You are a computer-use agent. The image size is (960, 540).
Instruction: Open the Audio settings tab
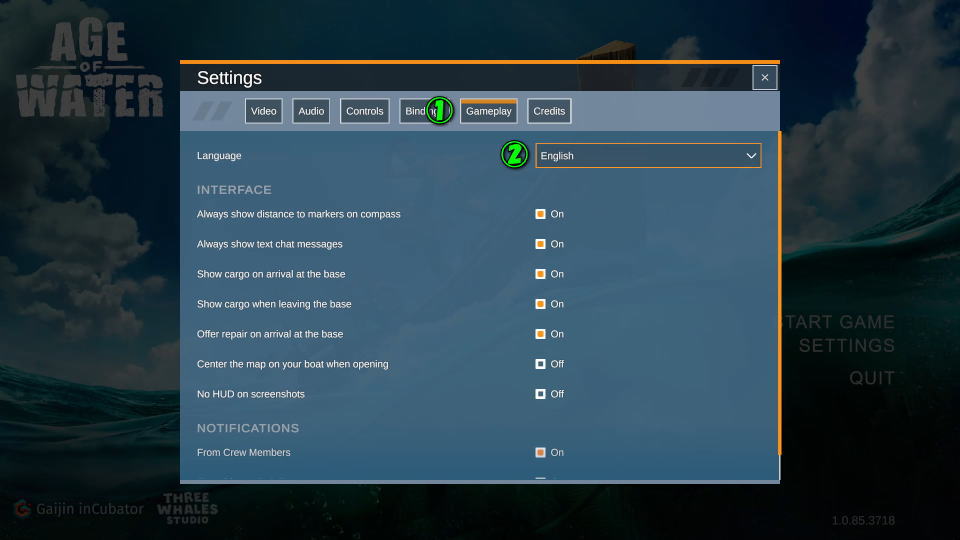tap(311, 111)
